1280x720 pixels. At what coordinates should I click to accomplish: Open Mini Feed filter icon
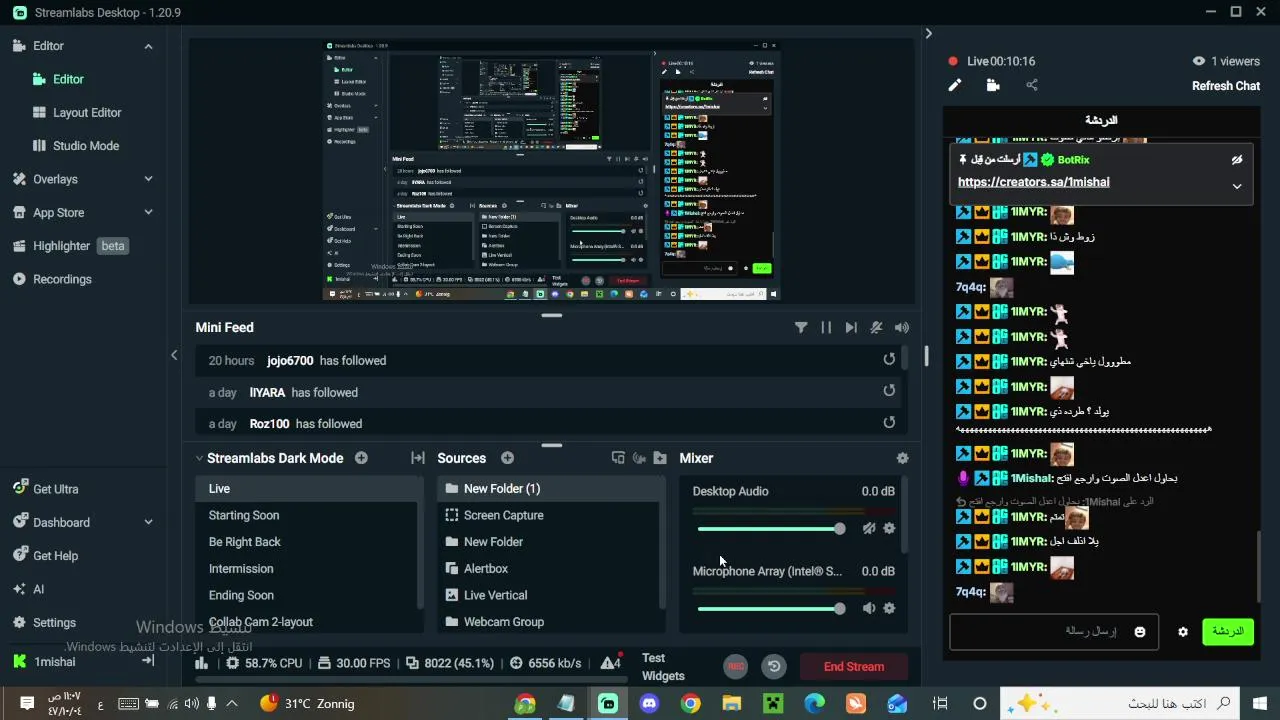801,327
